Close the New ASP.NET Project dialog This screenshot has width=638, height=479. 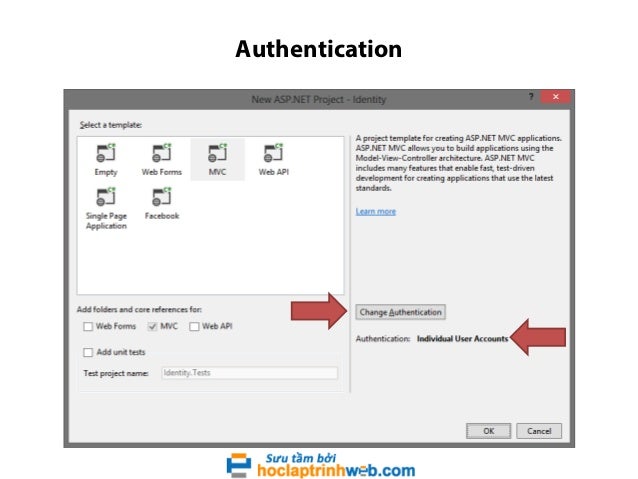pos(555,97)
